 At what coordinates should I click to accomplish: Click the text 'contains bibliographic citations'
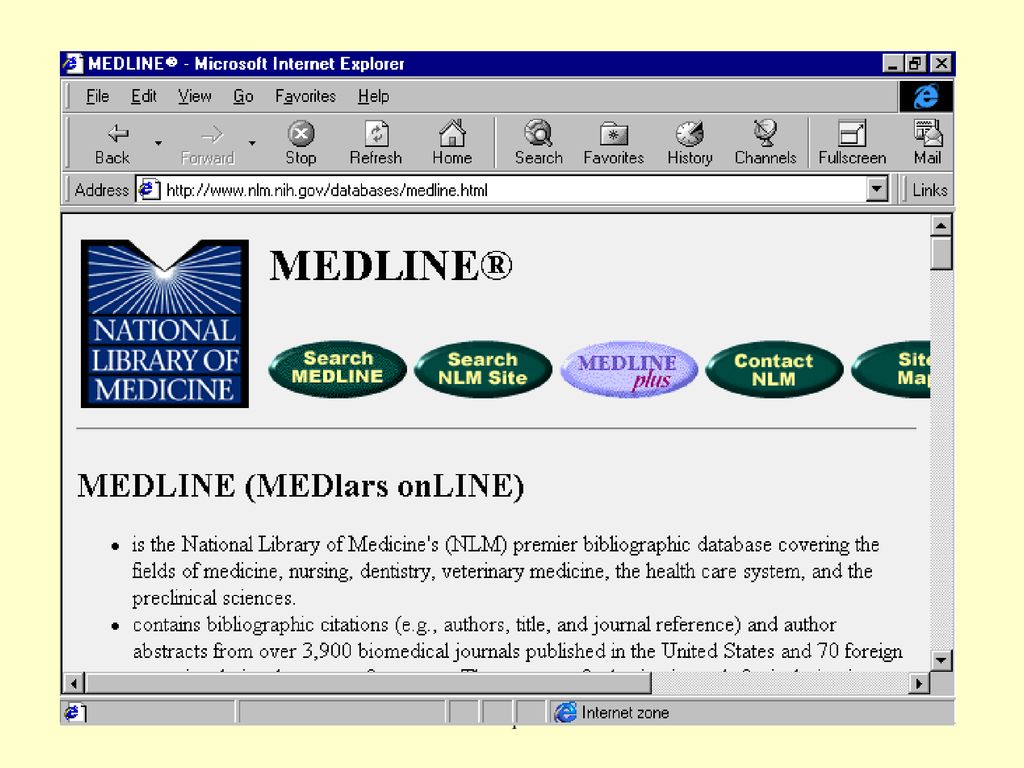tap(260, 625)
